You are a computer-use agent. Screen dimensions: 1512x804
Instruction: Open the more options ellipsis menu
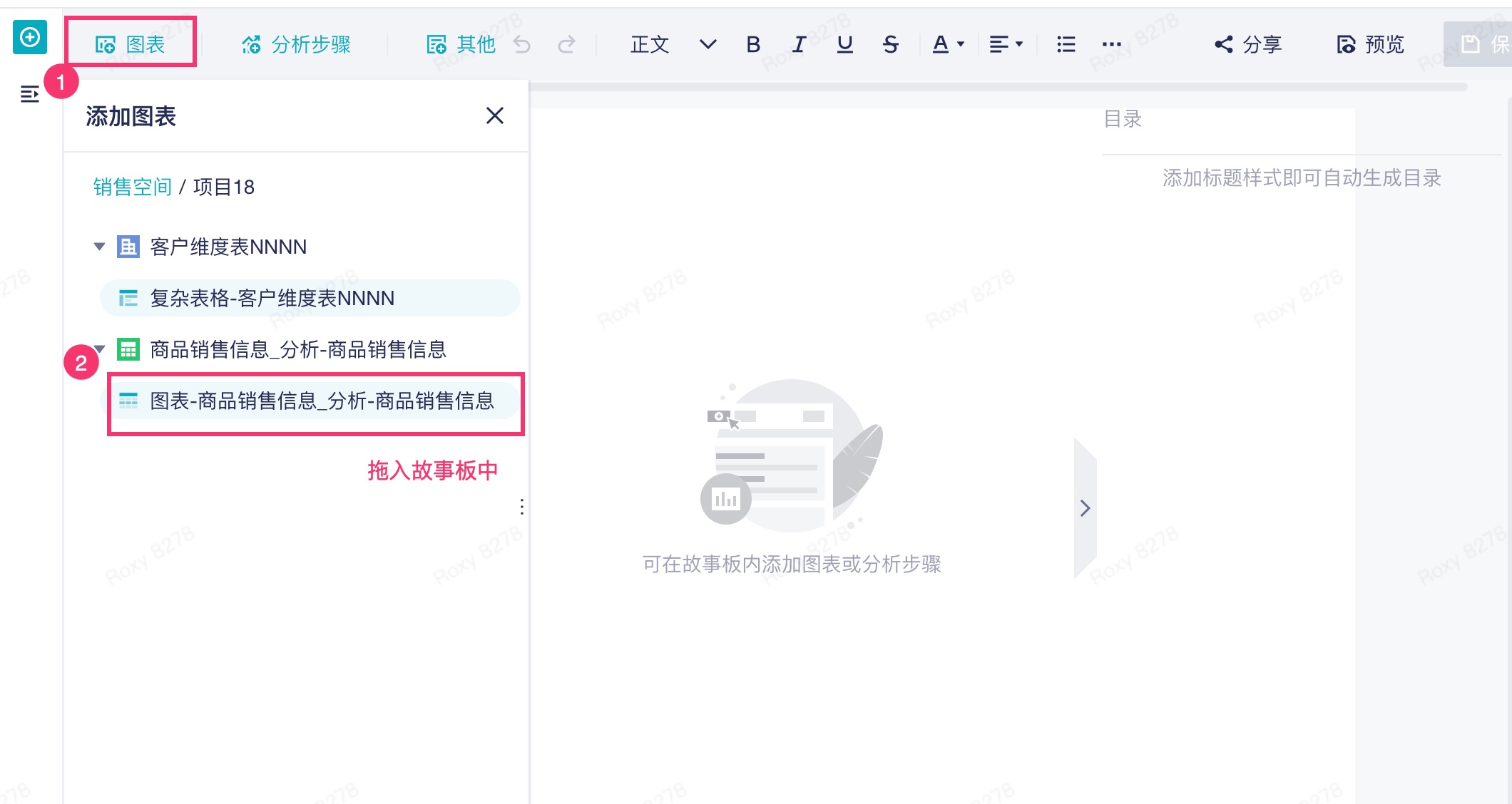pos(1111,45)
